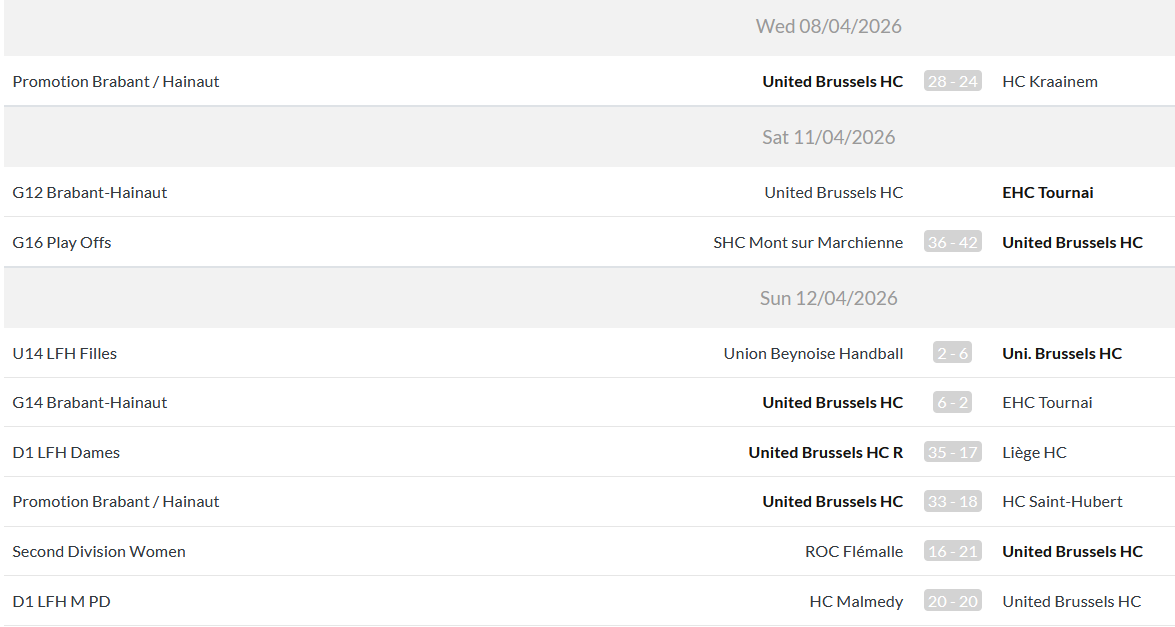The image size is (1175, 627).
Task: Click the 2 - 6 score badge
Action: pos(952,353)
